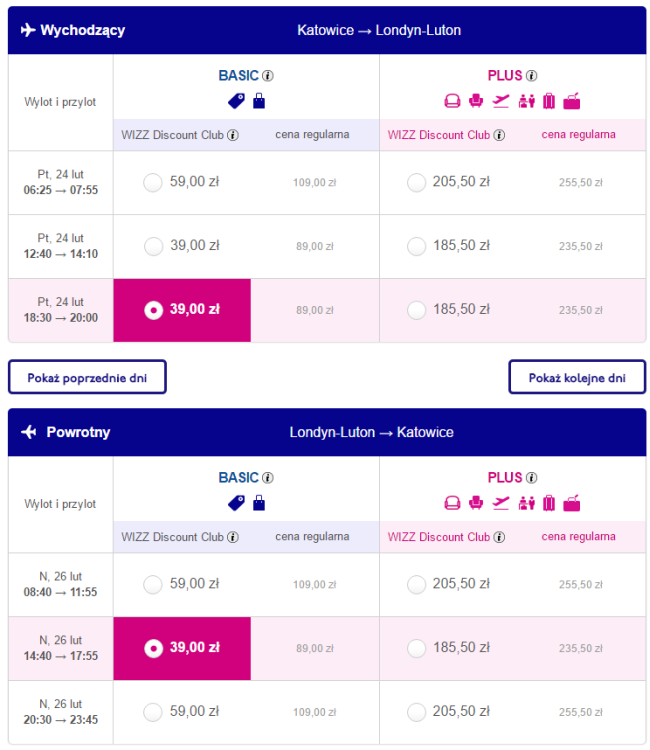Click BASIC info icon in outbound section
Viewport: 650px width, 750px height.
click(268, 76)
